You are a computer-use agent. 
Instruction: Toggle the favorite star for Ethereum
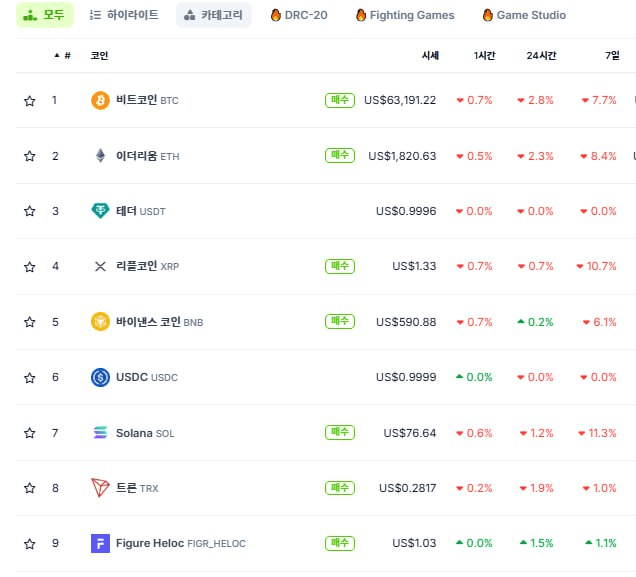pos(29,156)
